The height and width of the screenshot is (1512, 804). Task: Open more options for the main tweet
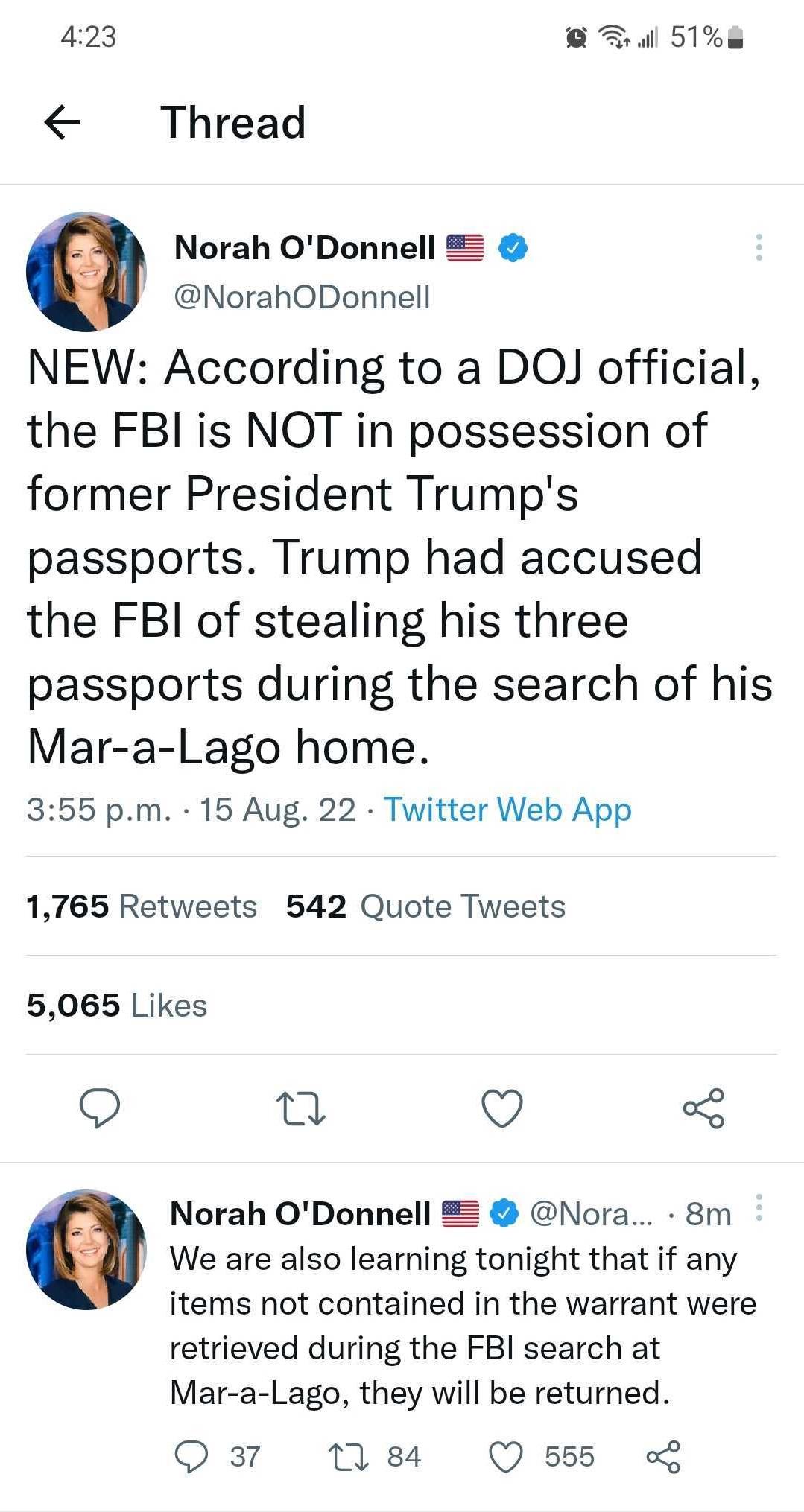coord(758,247)
